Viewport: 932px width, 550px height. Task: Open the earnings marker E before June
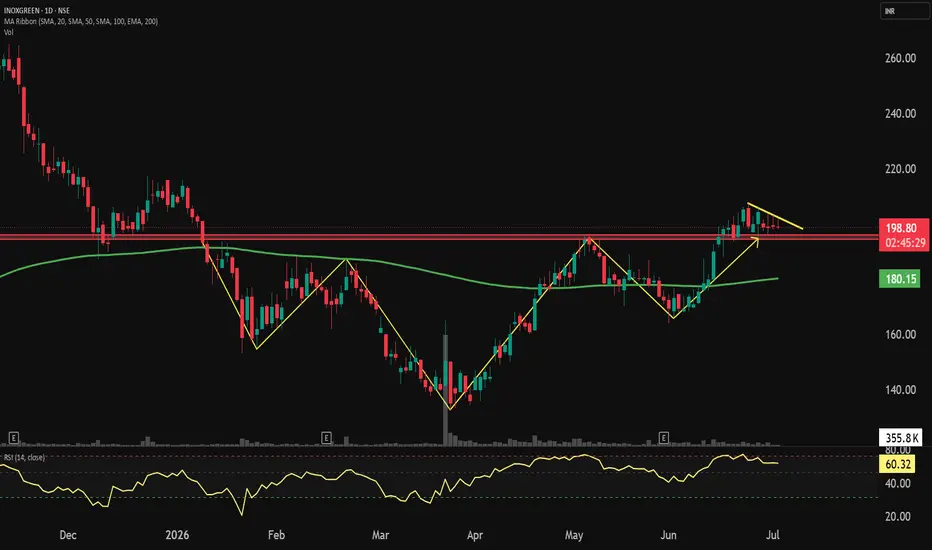663,438
